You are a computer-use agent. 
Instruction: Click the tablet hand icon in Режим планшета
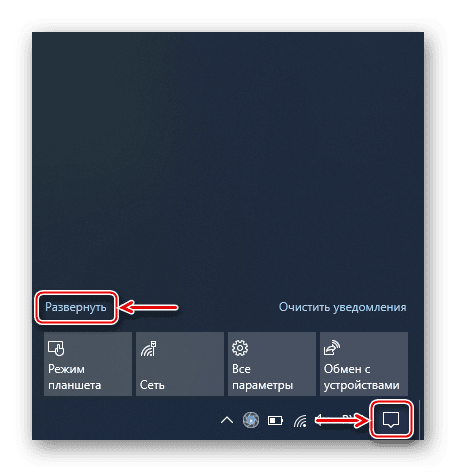point(56,348)
